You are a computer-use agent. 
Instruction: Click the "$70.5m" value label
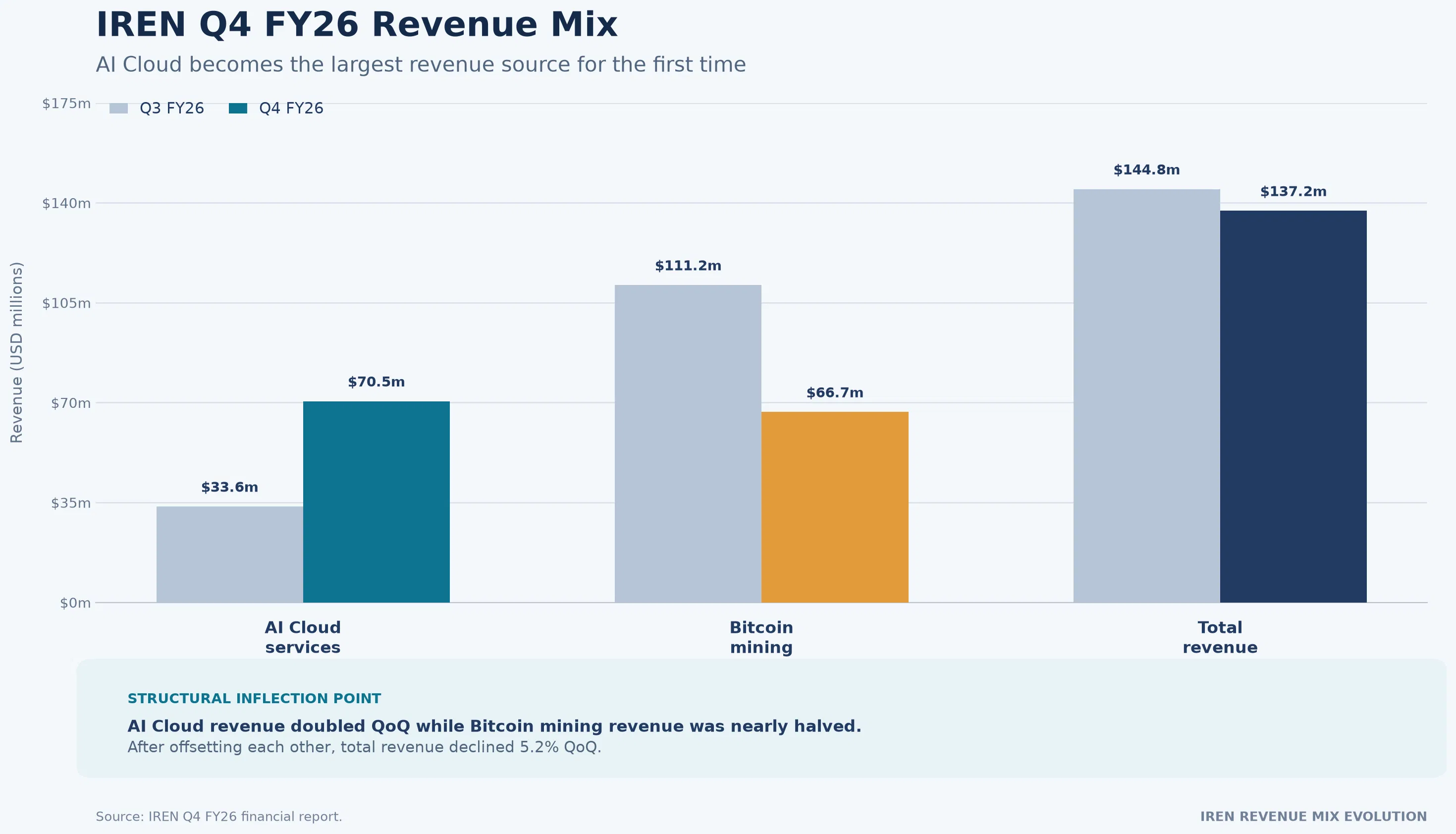point(376,382)
